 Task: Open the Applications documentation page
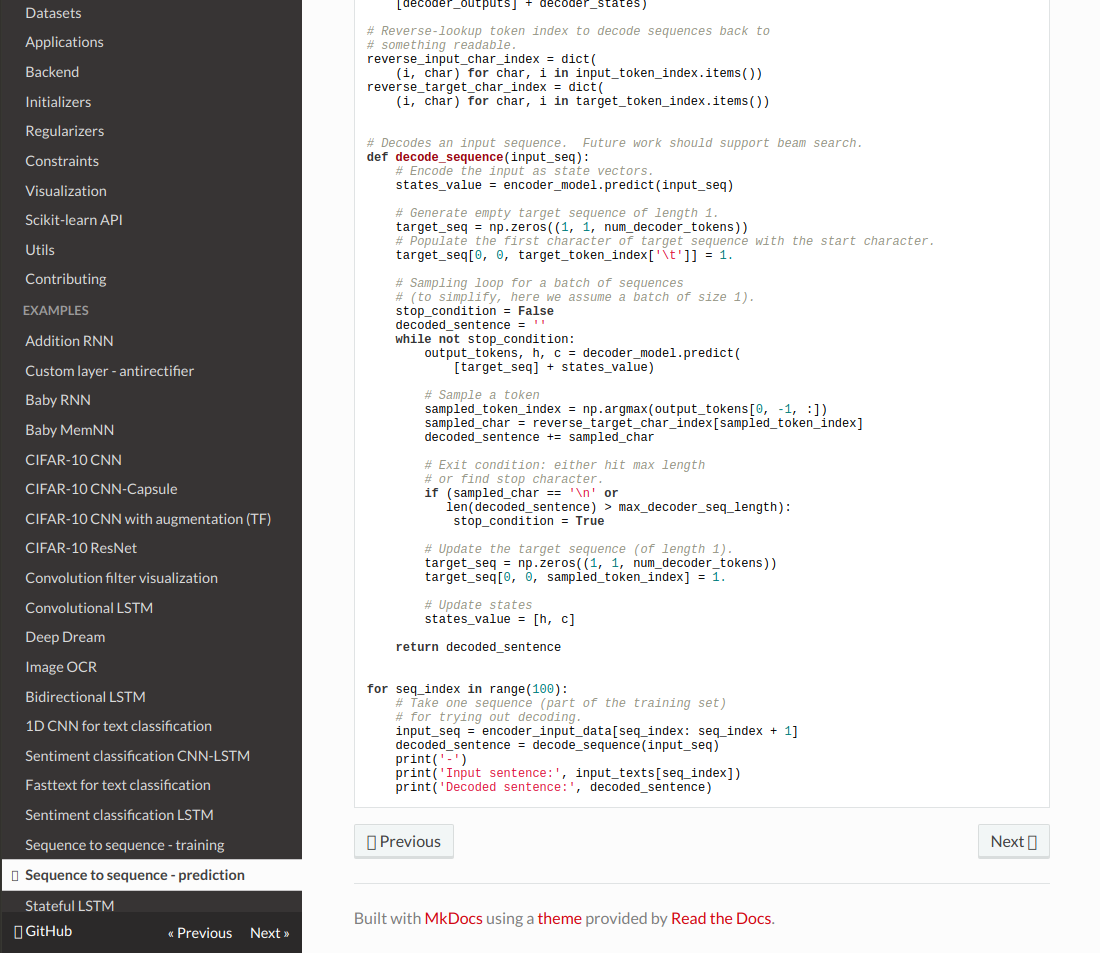(x=64, y=42)
